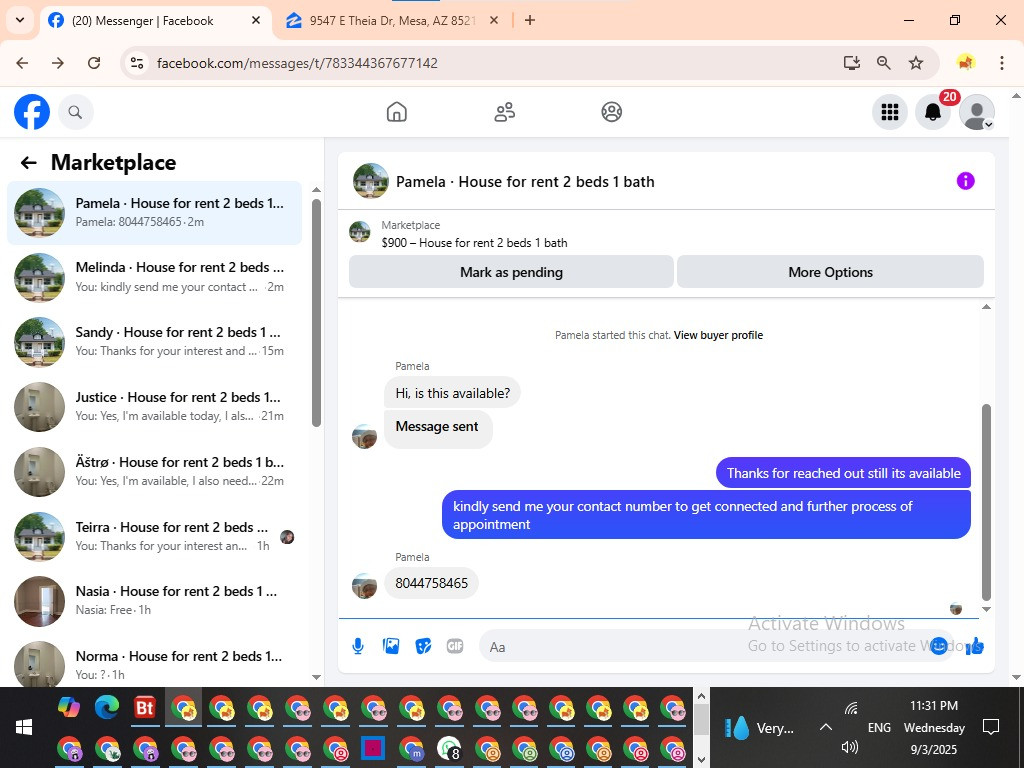Open Teirra conversation in list
Image resolution: width=1024 pixels, height=768 pixels.
coord(155,536)
